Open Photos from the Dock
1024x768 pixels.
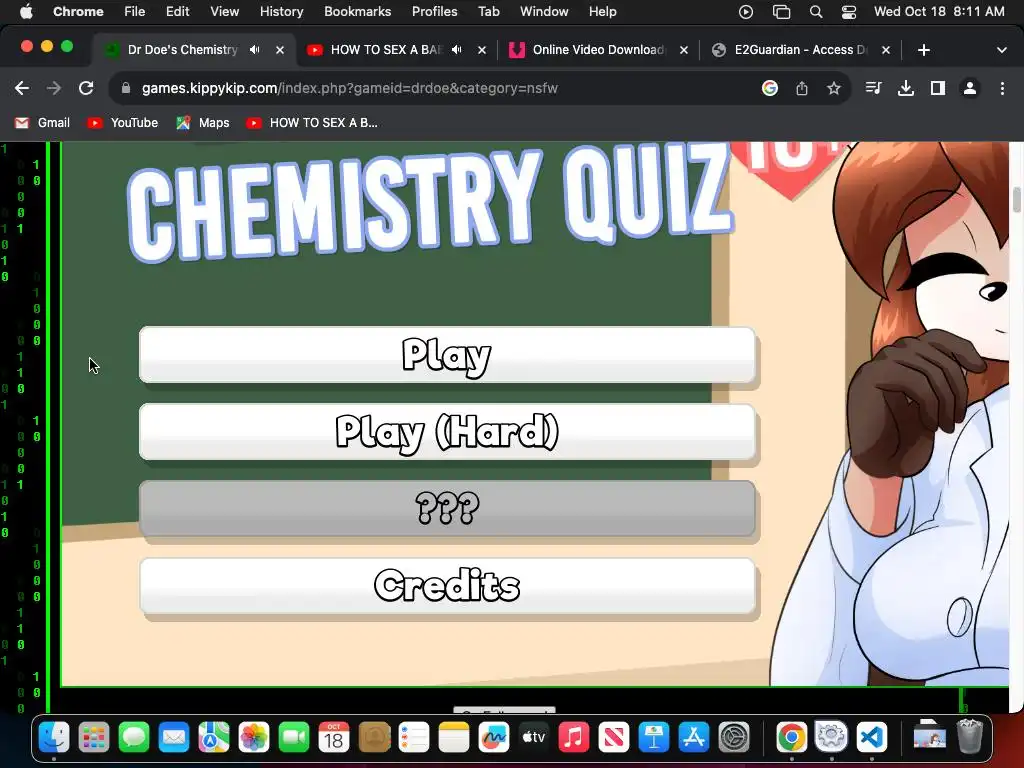tap(254, 738)
